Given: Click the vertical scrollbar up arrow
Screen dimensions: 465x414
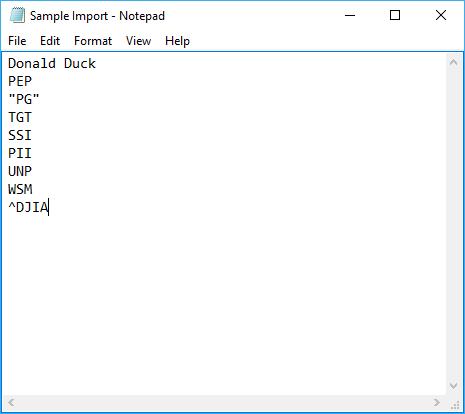Looking at the screenshot, I should pos(453,62).
